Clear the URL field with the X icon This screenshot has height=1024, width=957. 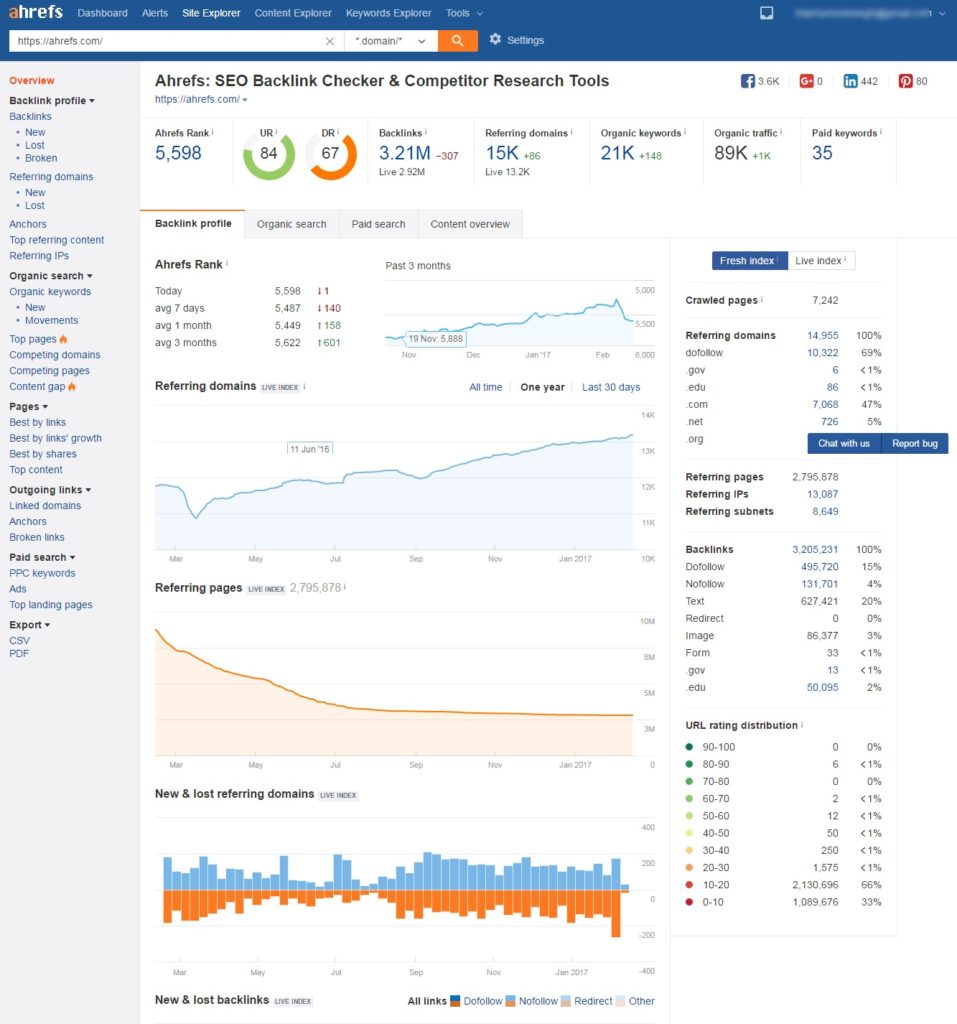[x=329, y=41]
